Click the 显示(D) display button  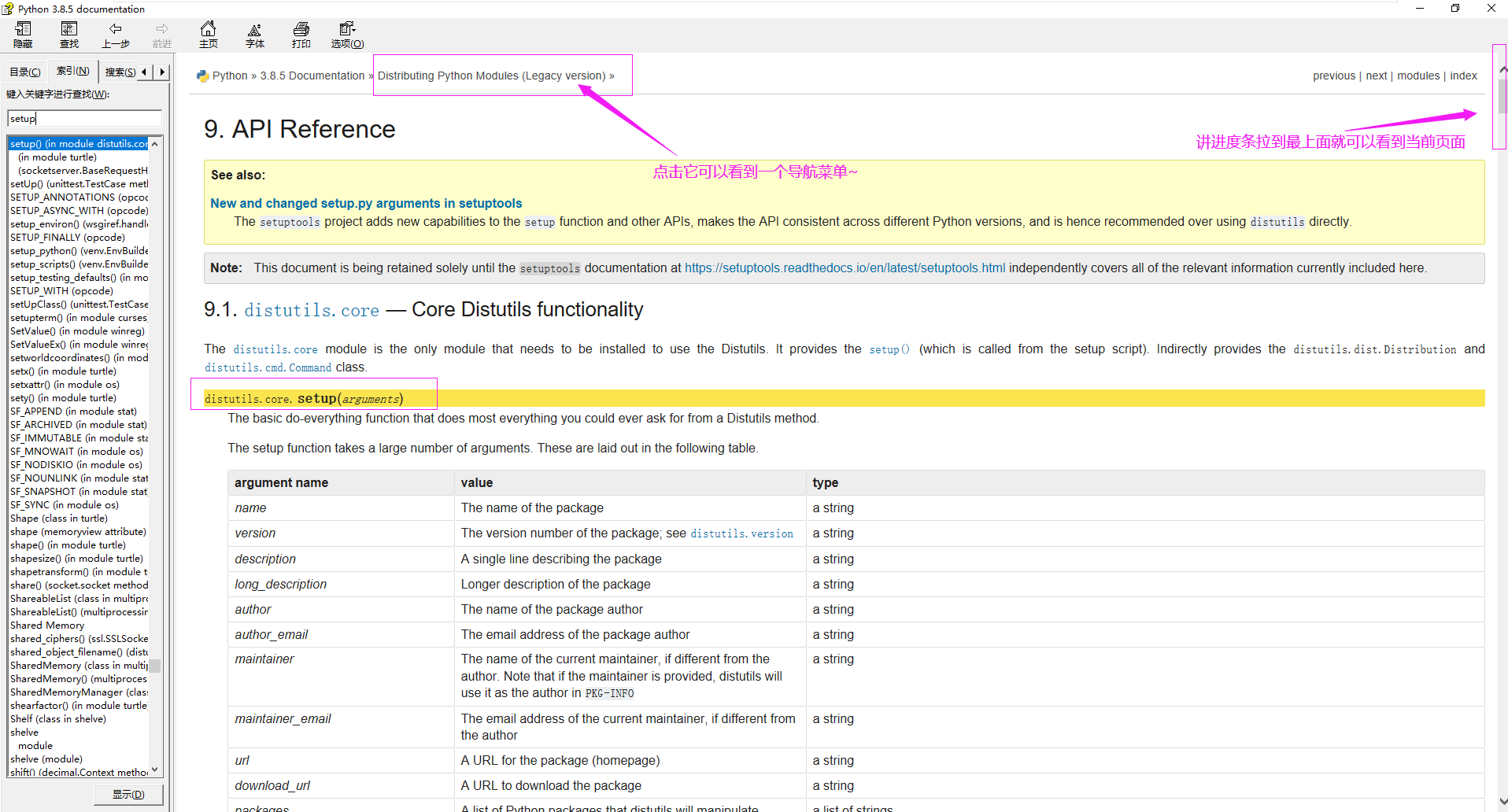click(x=128, y=794)
